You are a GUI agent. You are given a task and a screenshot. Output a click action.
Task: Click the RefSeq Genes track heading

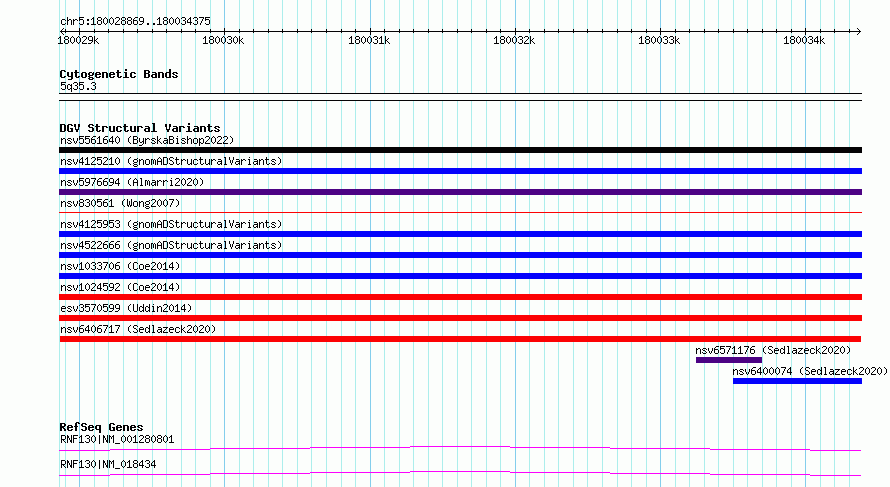(x=101, y=427)
